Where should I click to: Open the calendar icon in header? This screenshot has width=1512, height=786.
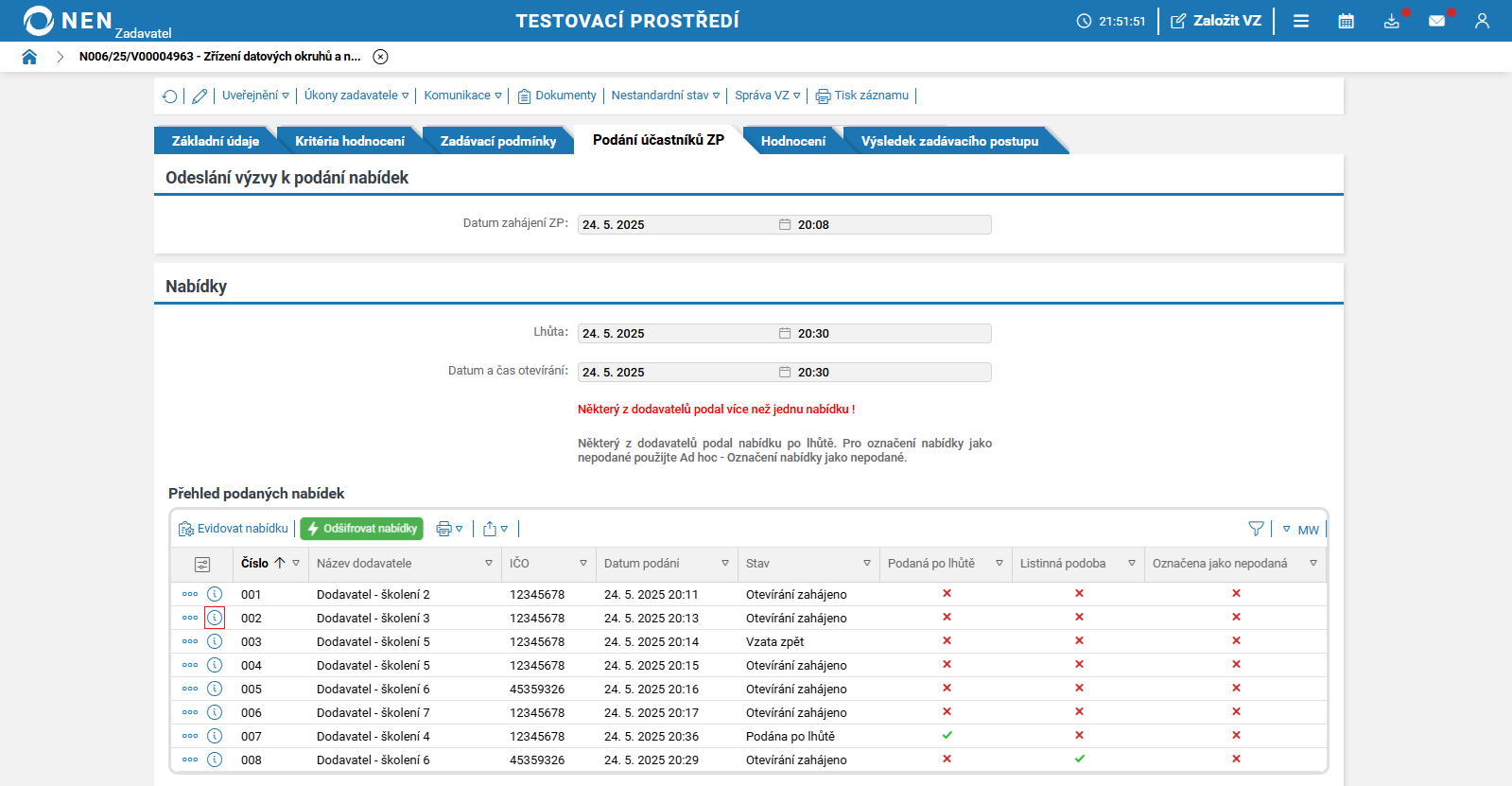[x=1346, y=21]
